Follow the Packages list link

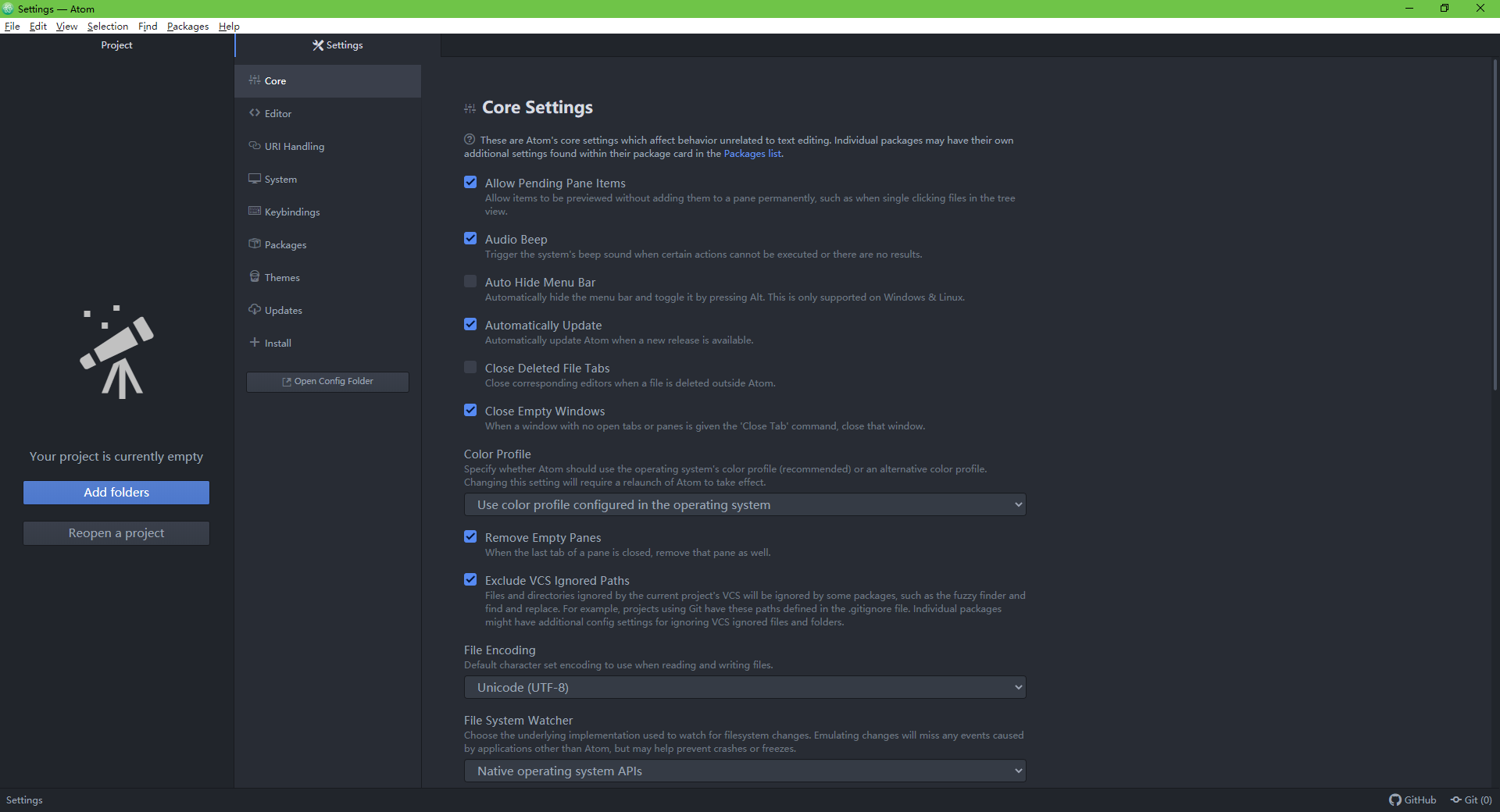pos(752,154)
